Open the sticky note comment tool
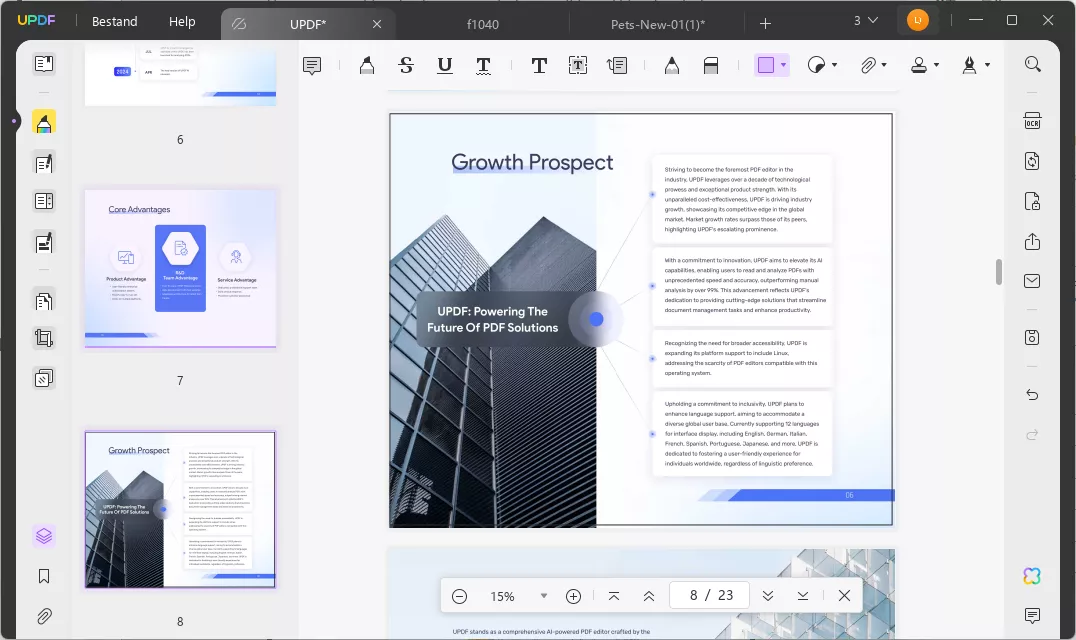This screenshot has width=1076, height=640. [312, 66]
